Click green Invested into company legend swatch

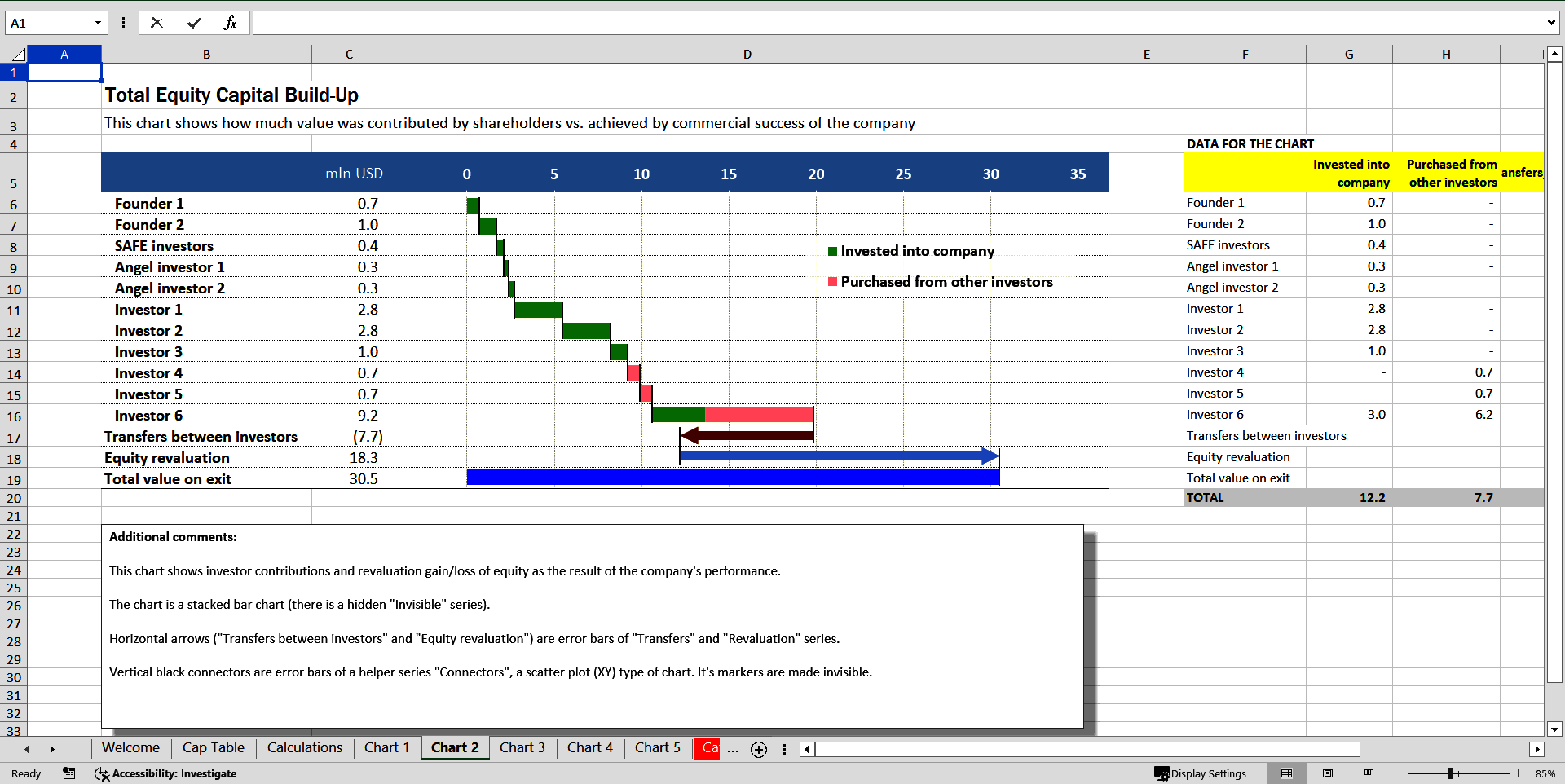tap(832, 251)
